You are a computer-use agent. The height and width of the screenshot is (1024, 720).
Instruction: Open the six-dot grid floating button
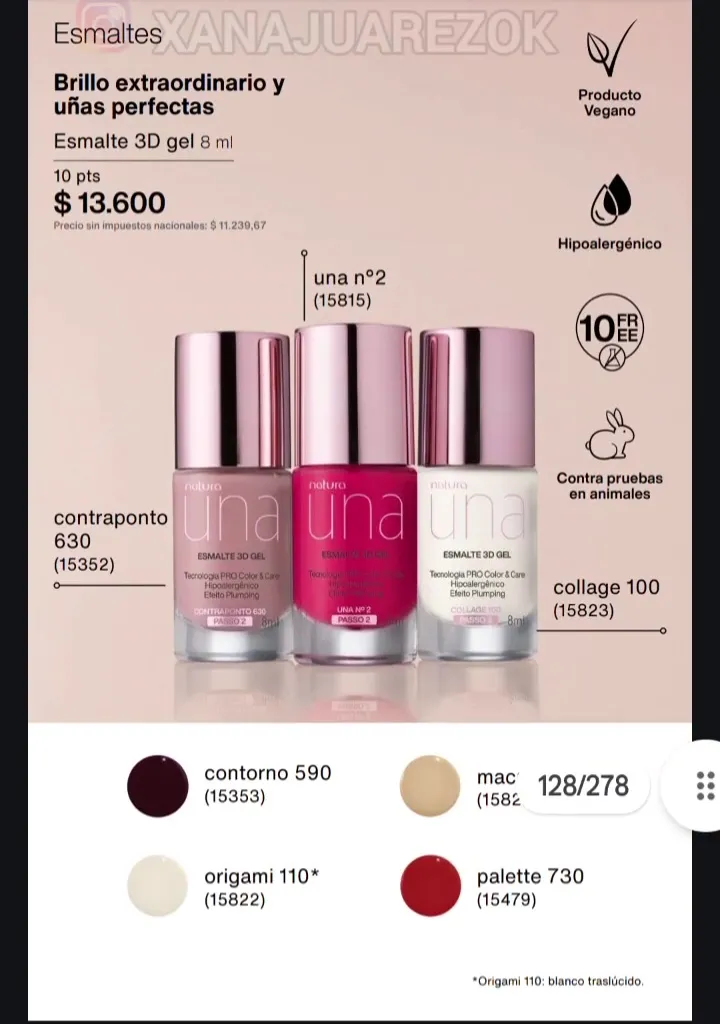coord(704,786)
